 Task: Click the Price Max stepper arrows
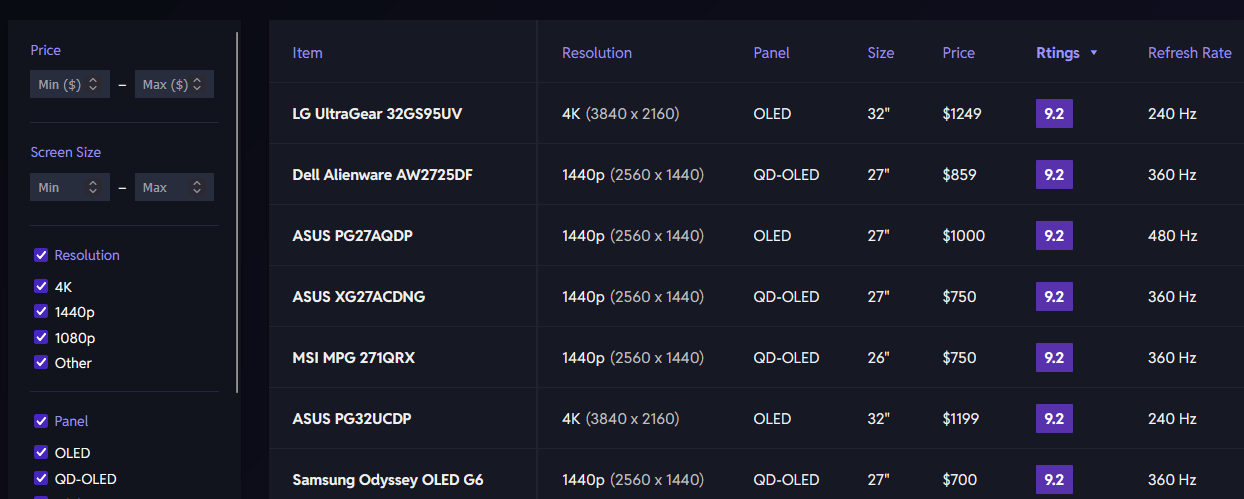tap(197, 85)
